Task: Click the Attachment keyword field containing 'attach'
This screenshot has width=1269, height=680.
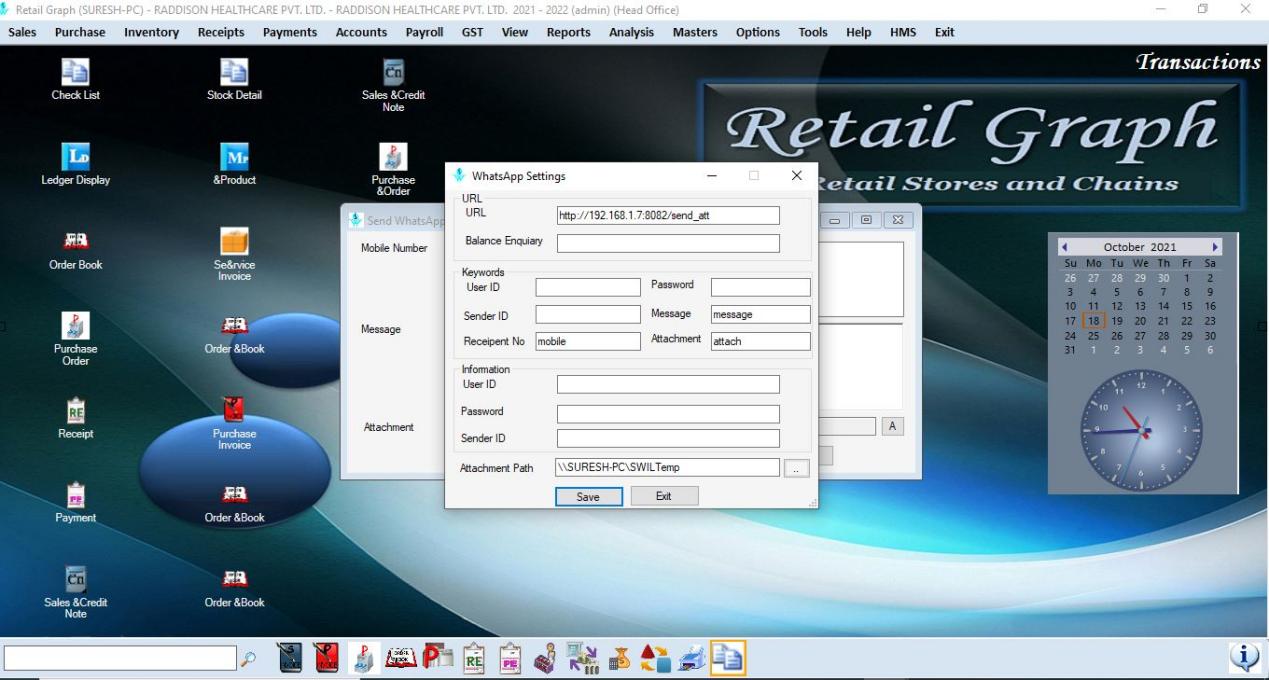Action: coord(761,341)
